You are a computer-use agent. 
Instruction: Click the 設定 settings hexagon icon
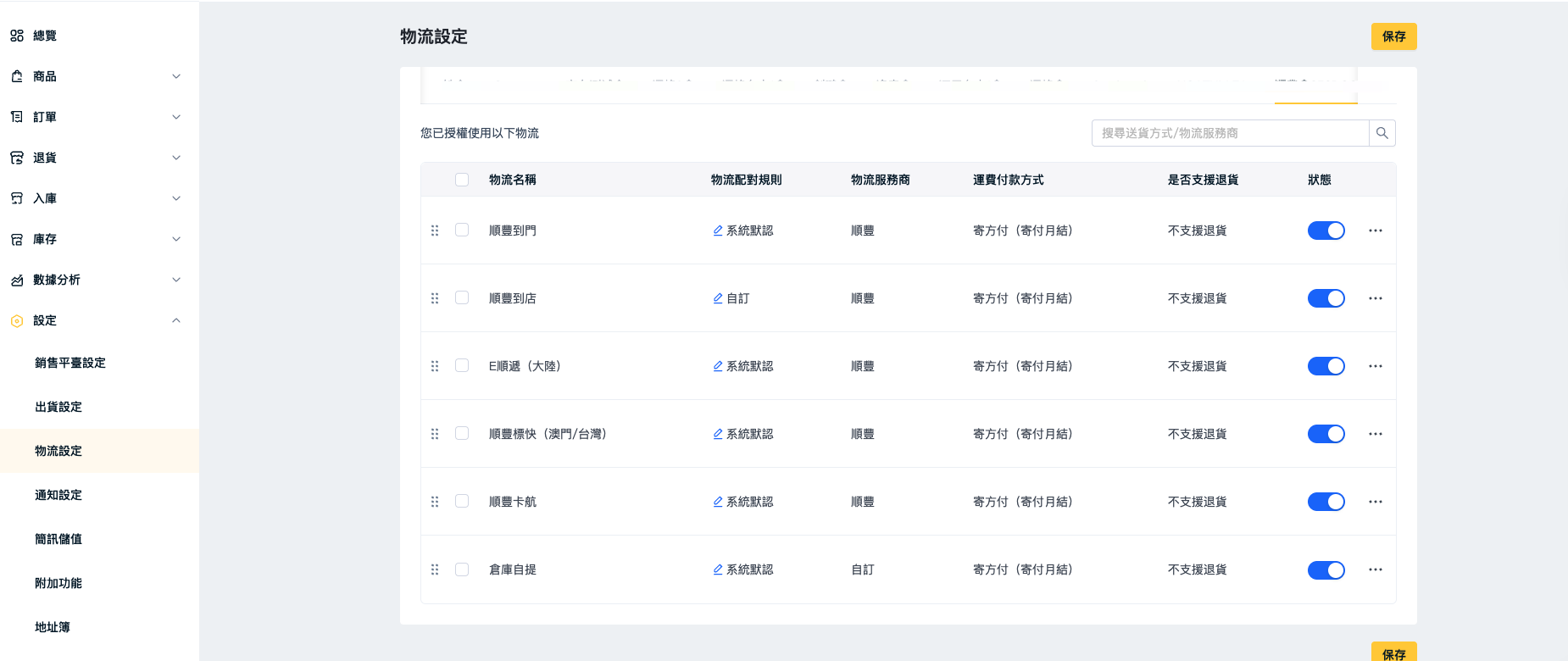coord(17,320)
